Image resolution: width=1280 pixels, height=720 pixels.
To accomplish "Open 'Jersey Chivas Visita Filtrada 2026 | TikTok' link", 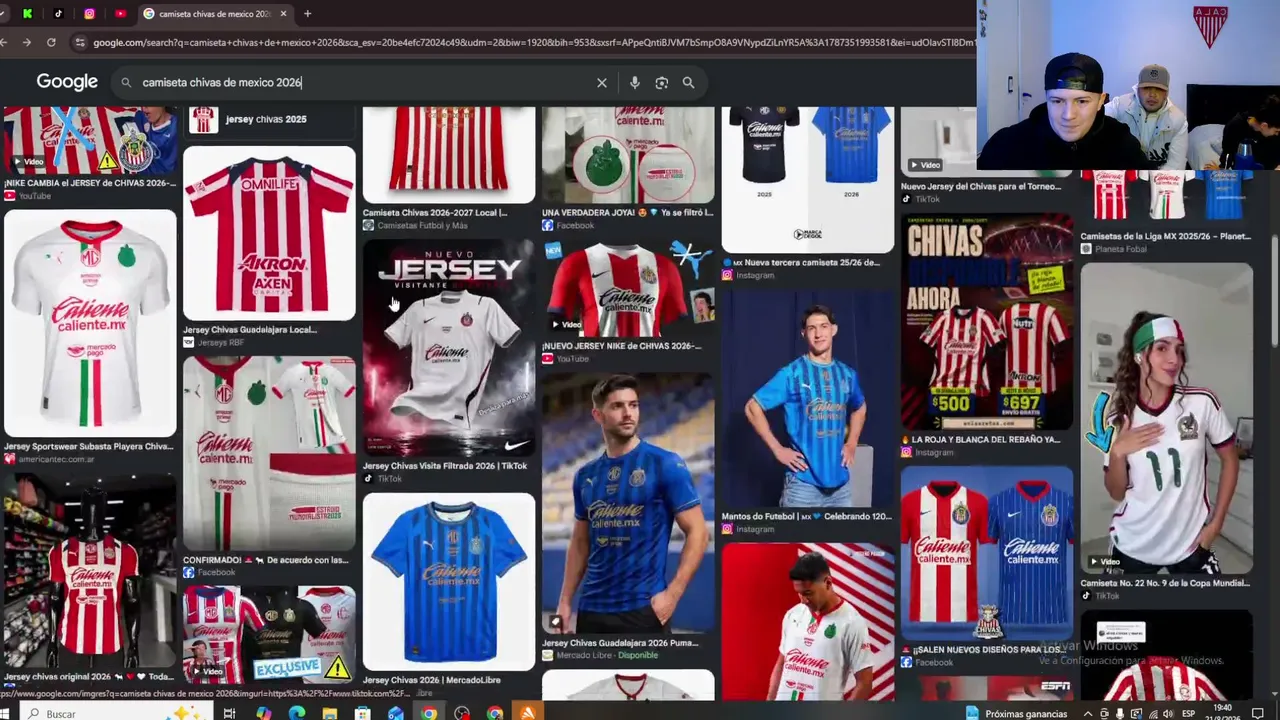I will [444, 466].
